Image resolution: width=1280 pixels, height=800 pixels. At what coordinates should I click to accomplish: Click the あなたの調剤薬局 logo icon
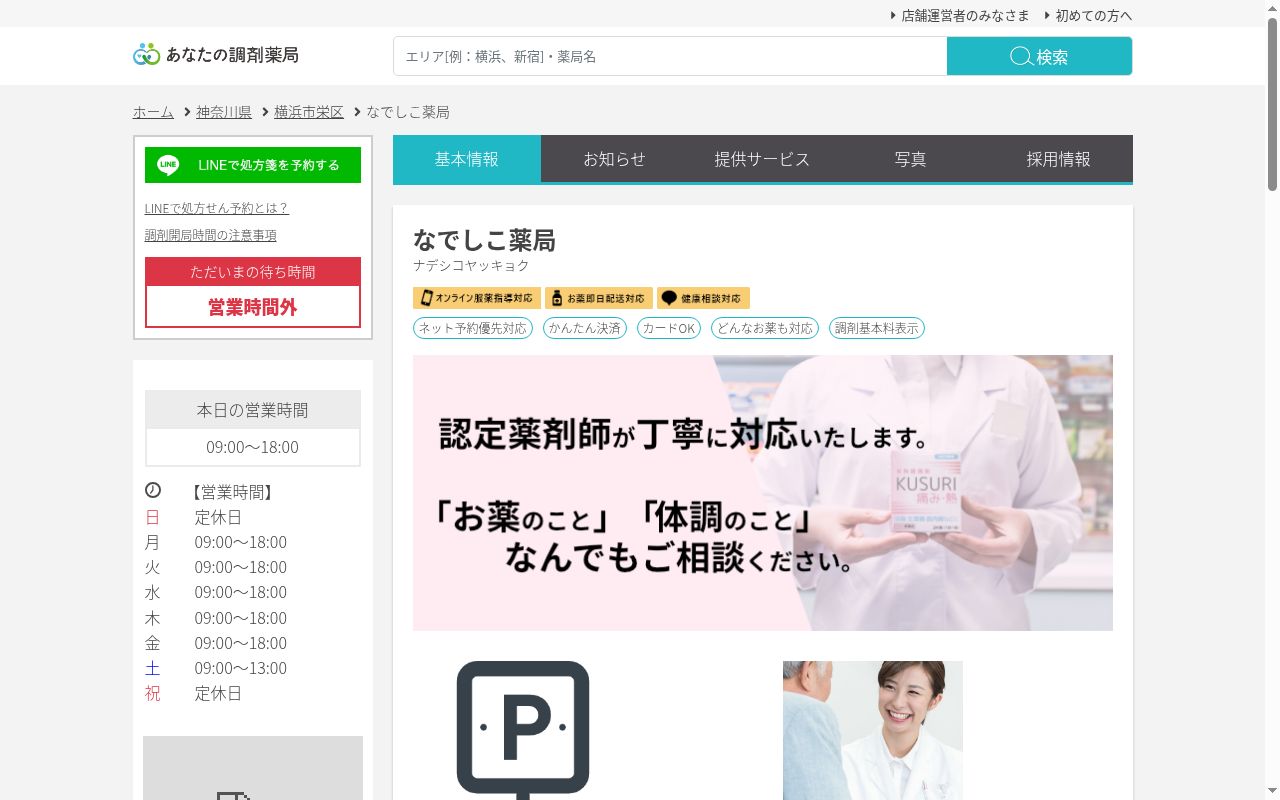[x=146, y=55]
